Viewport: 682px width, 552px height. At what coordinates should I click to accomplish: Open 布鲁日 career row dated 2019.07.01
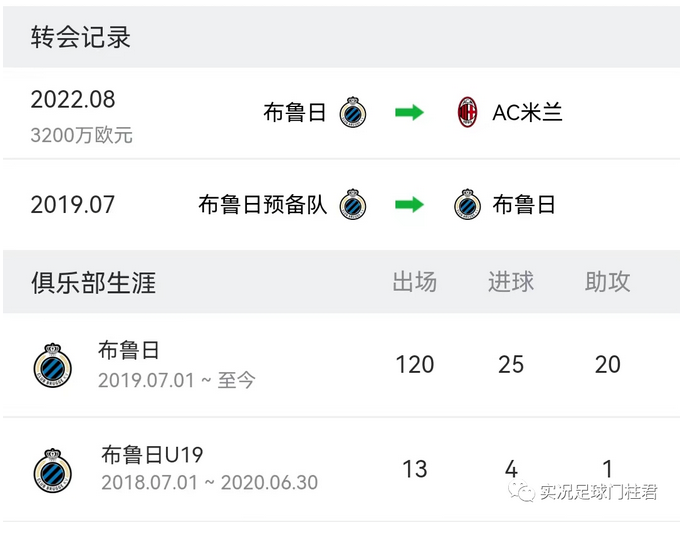point(341,365)
